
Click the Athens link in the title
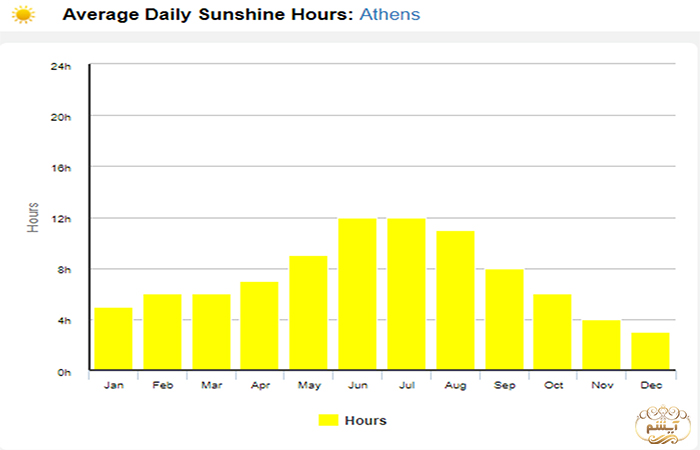point(389,15)
